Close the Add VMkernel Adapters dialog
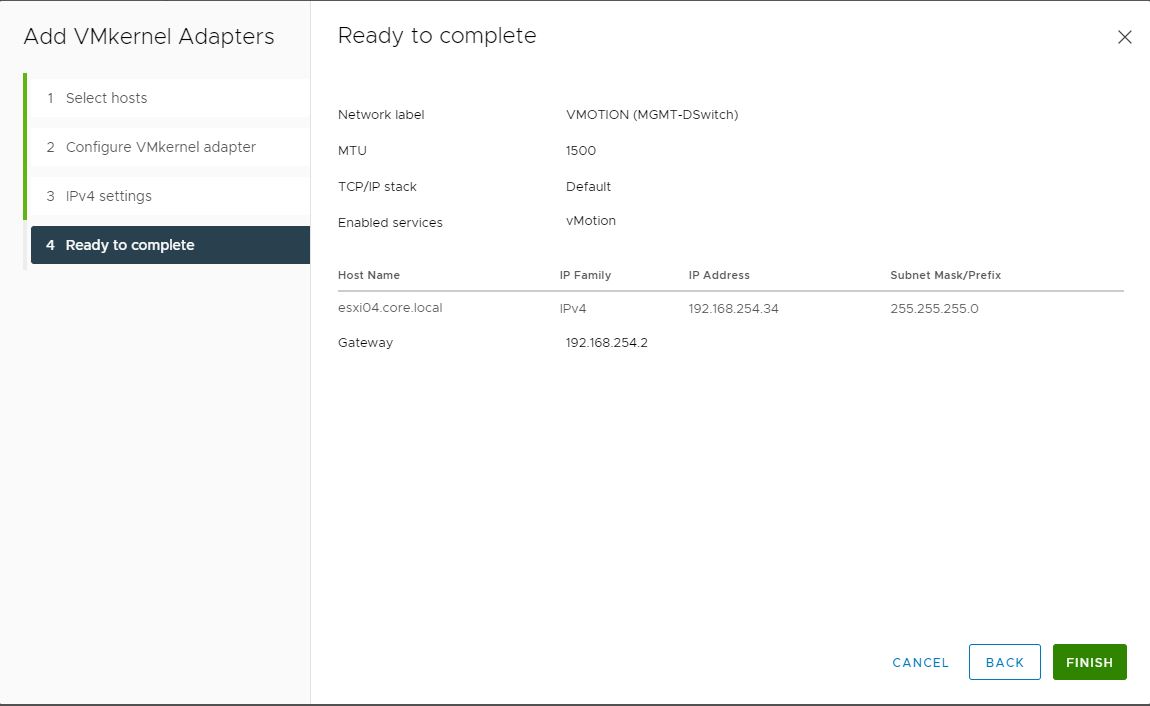This screenshot has height=706, width=1150. pyautogui.click(x=1124, y=37)
